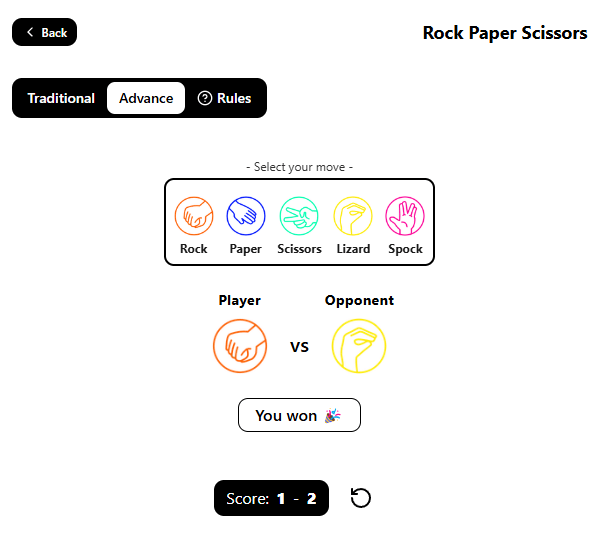Click the Lizard text label
Viewport: 609px width, 540px height.
point(353,249)
